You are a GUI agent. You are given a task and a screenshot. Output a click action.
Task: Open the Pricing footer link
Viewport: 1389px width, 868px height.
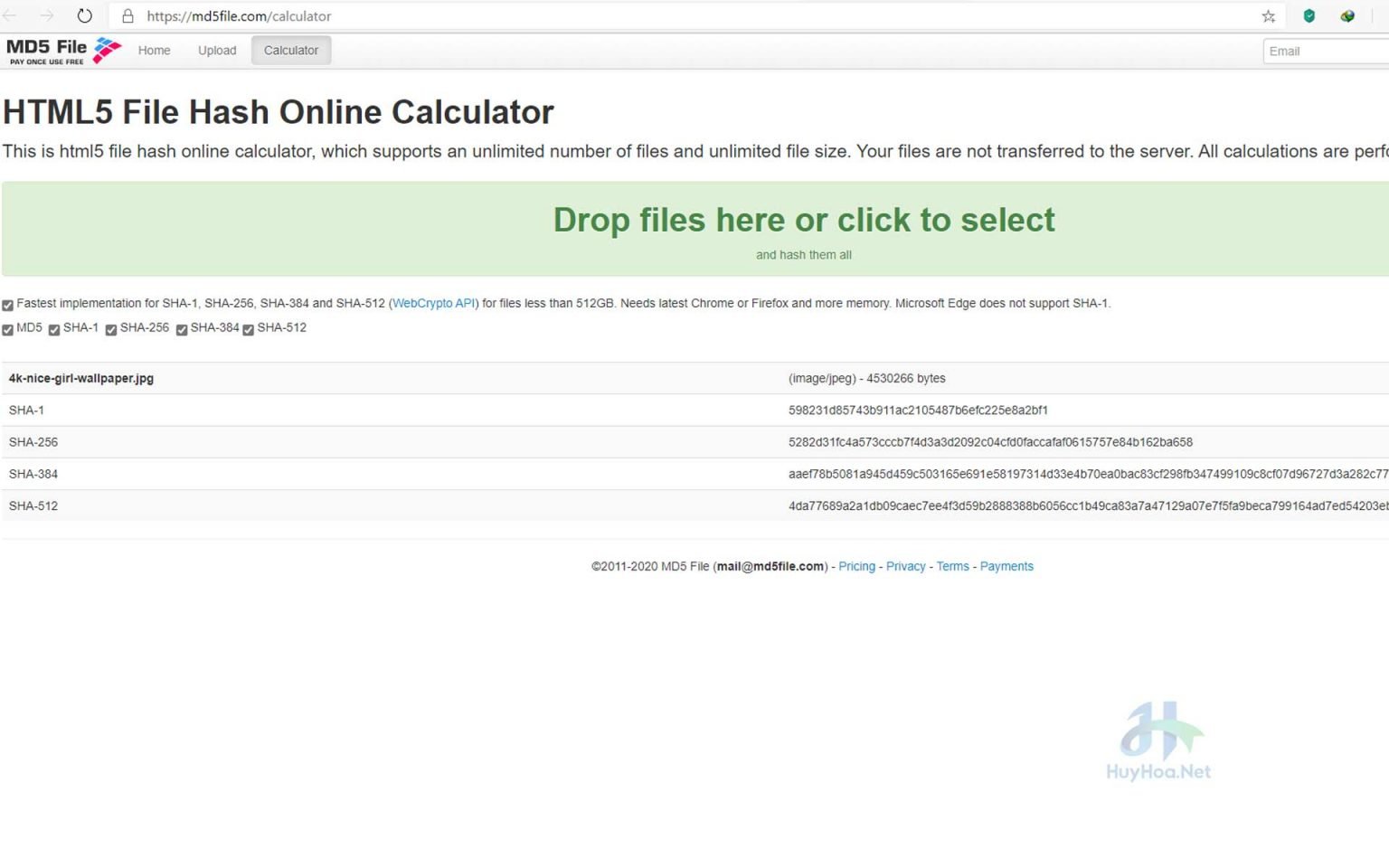856,567
